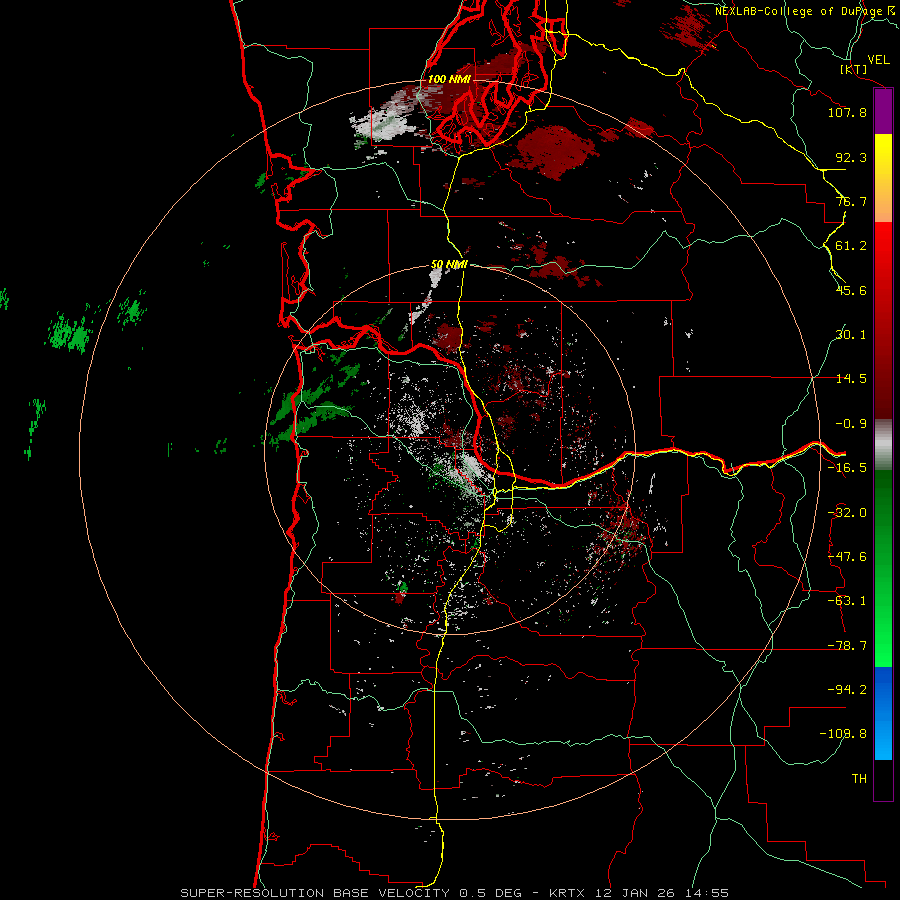Select the 45.6 legend value
Image resolution: width=900 pixels, height=900 pixels.
pos(851,290)
